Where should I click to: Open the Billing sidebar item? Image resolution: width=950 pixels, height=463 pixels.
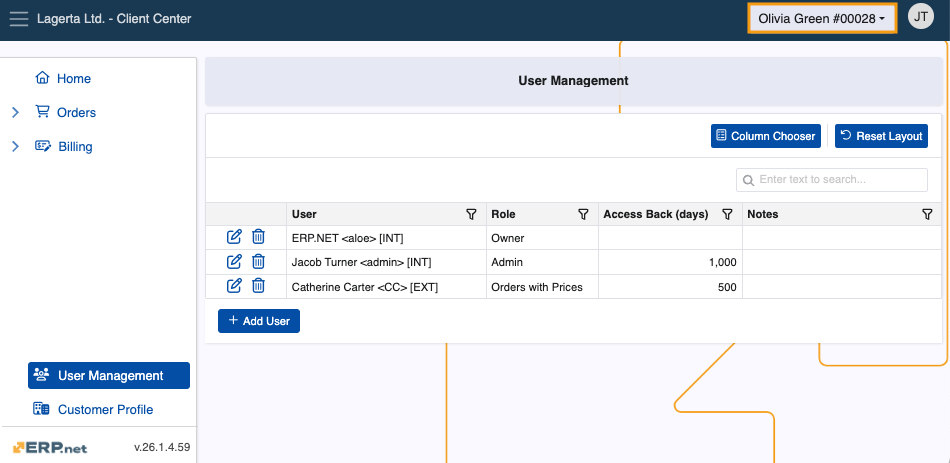click(x=75, y=147)
